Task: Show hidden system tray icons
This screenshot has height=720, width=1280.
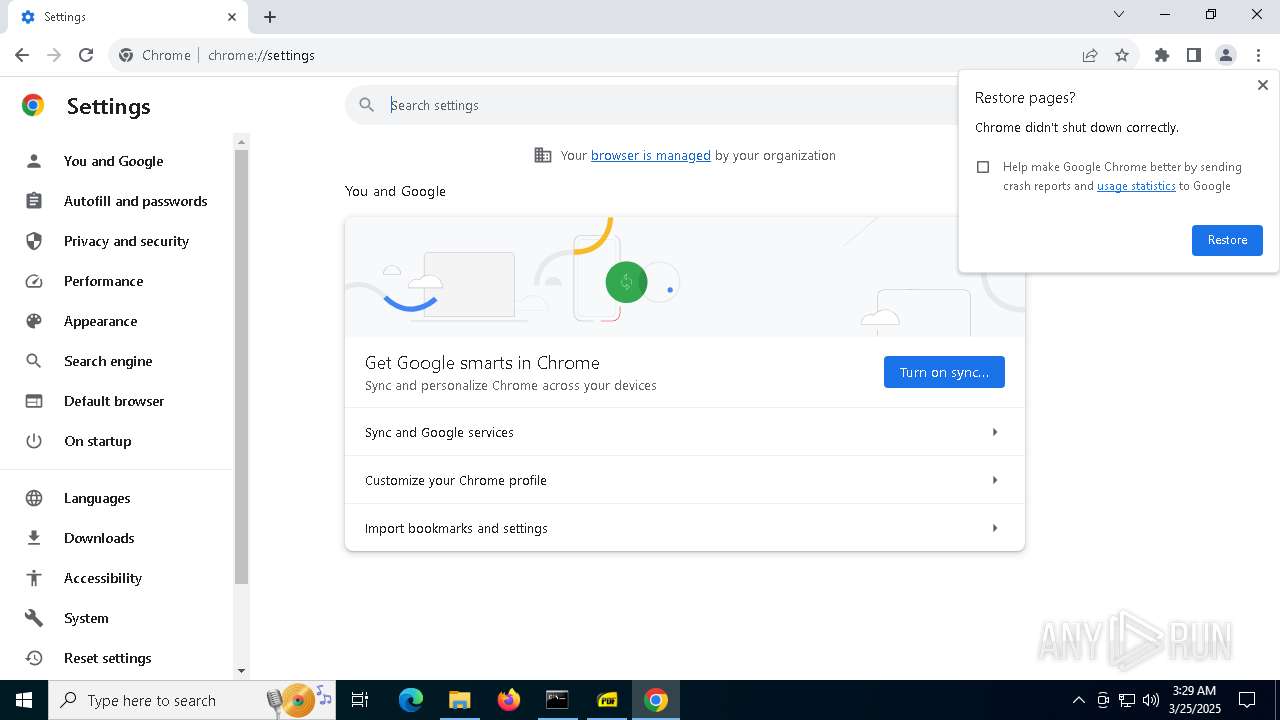Action: tap(1078, 700)
